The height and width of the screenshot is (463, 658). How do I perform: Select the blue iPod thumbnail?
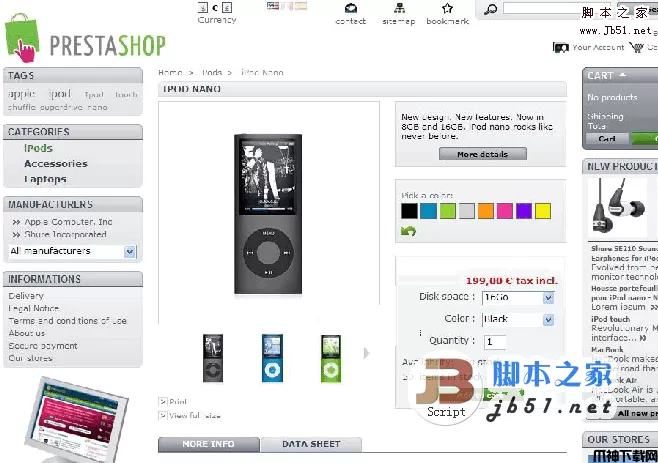[x=272, y=358]
